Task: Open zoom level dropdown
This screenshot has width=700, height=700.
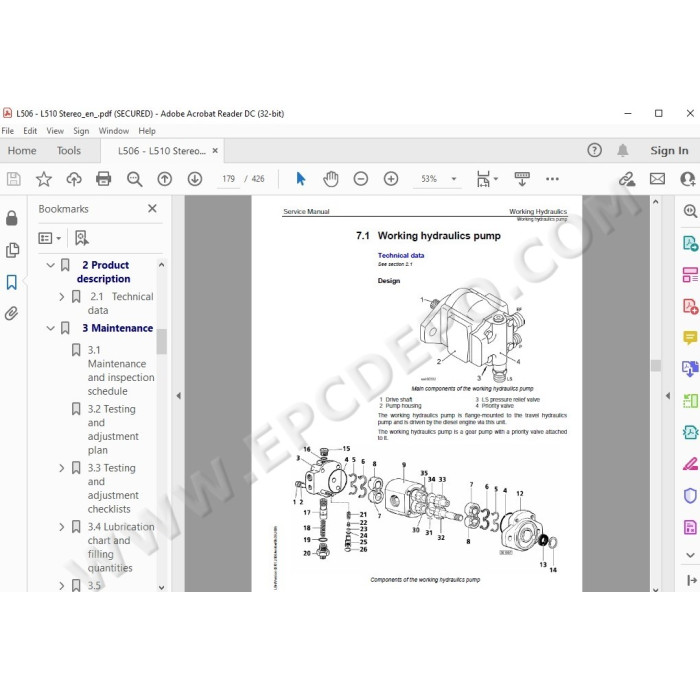Action: (454, 179)
